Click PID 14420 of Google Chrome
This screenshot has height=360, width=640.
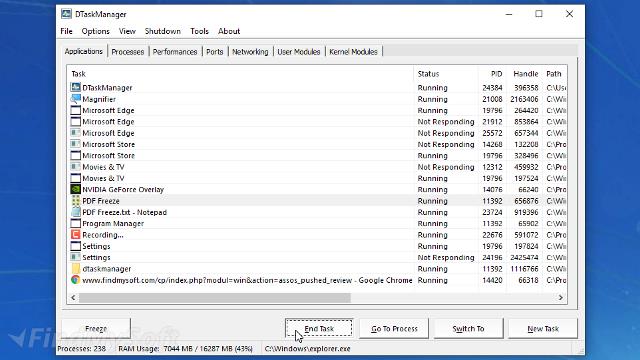(492, 280)
